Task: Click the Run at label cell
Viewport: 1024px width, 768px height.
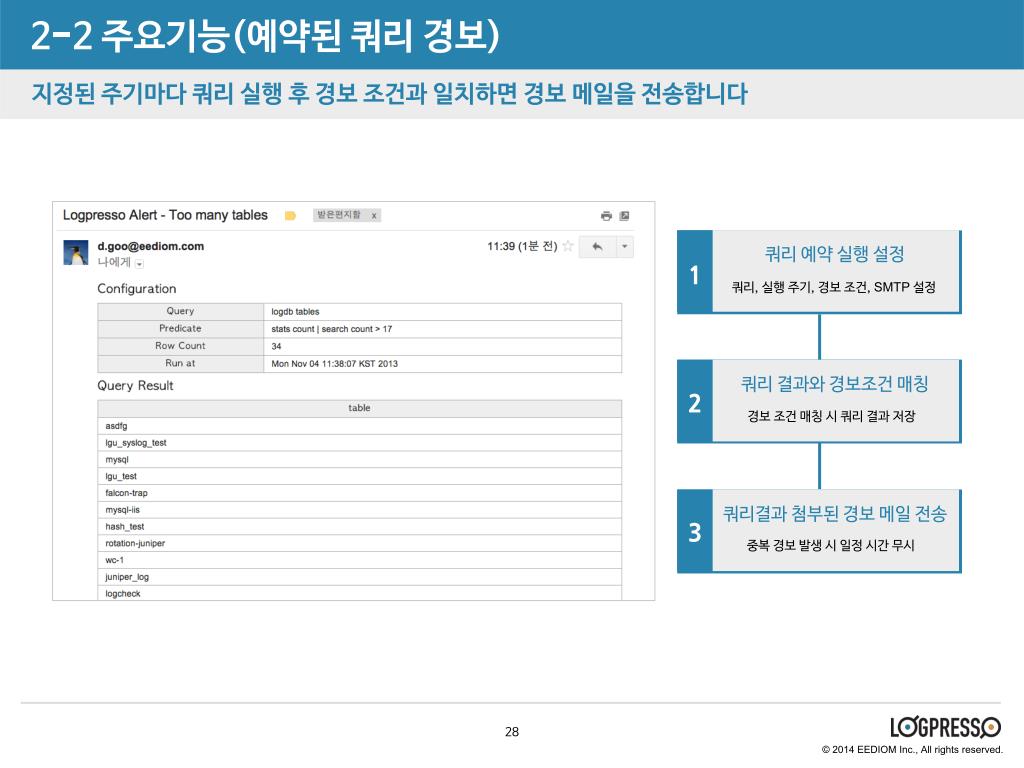Action: pyautogui.click(x=180, y=364)
